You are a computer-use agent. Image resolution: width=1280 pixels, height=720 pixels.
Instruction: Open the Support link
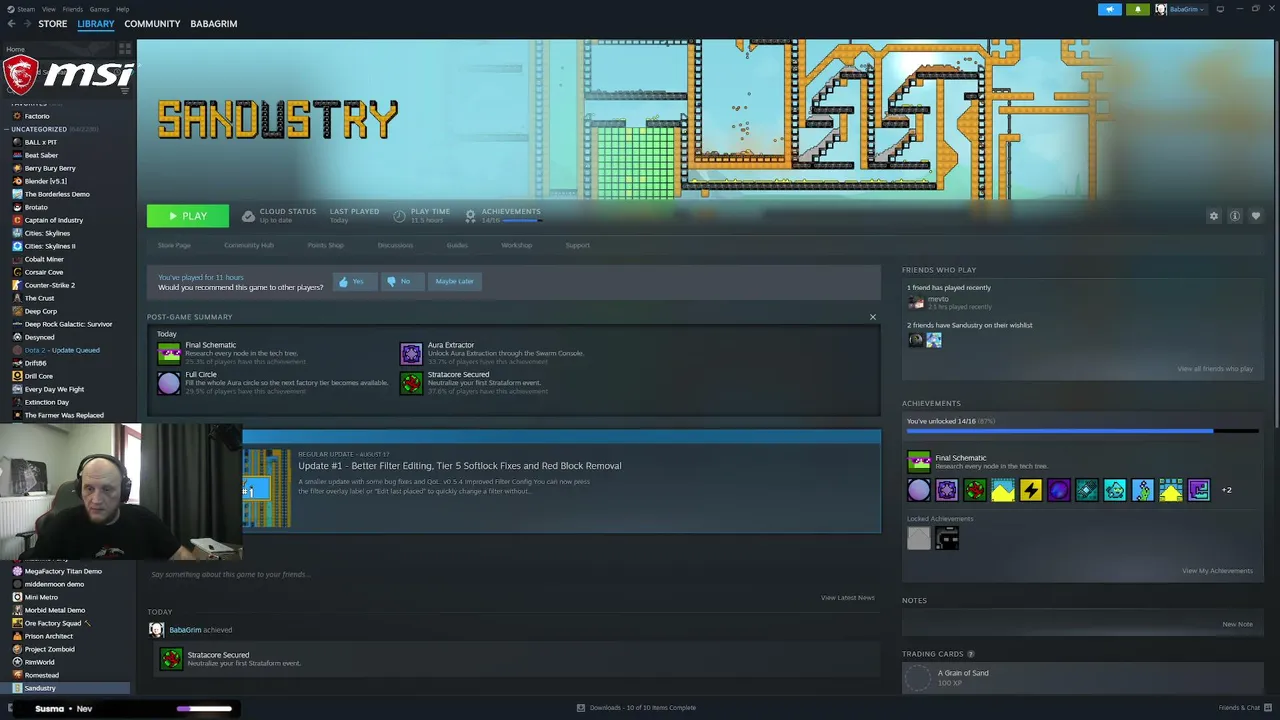[578, 245]
